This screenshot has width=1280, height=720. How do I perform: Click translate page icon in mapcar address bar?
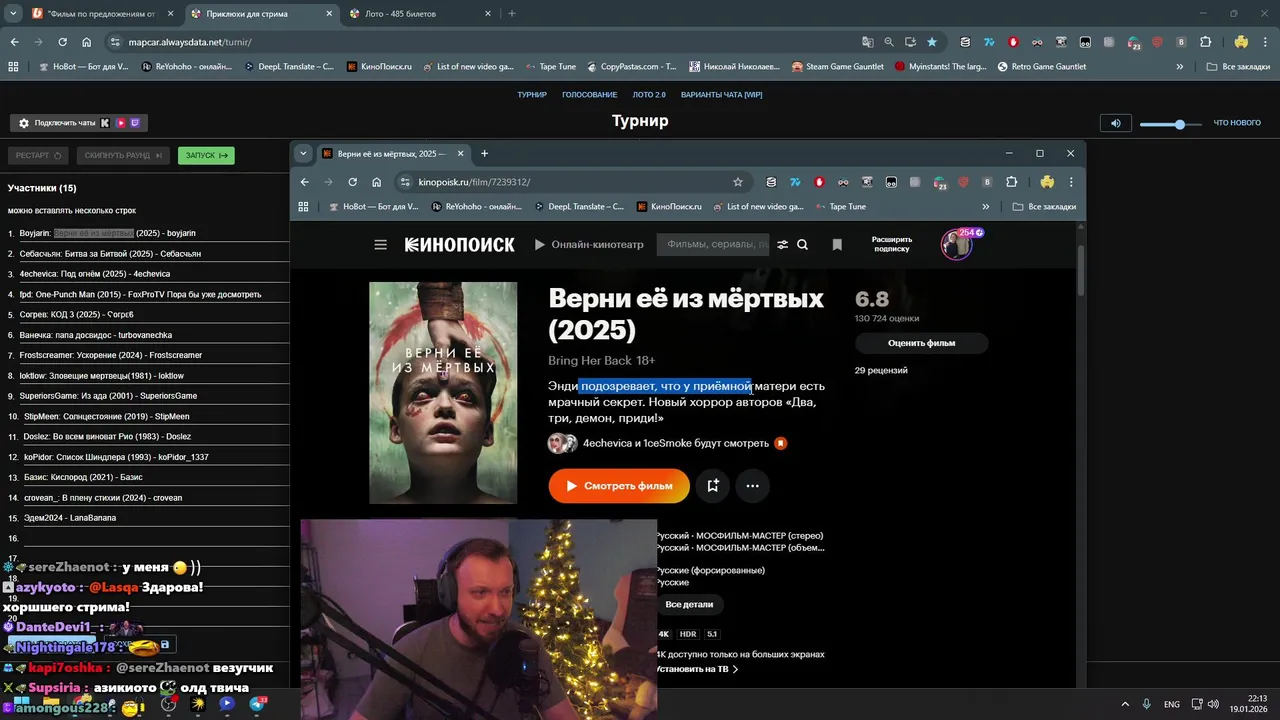(868, 42)
